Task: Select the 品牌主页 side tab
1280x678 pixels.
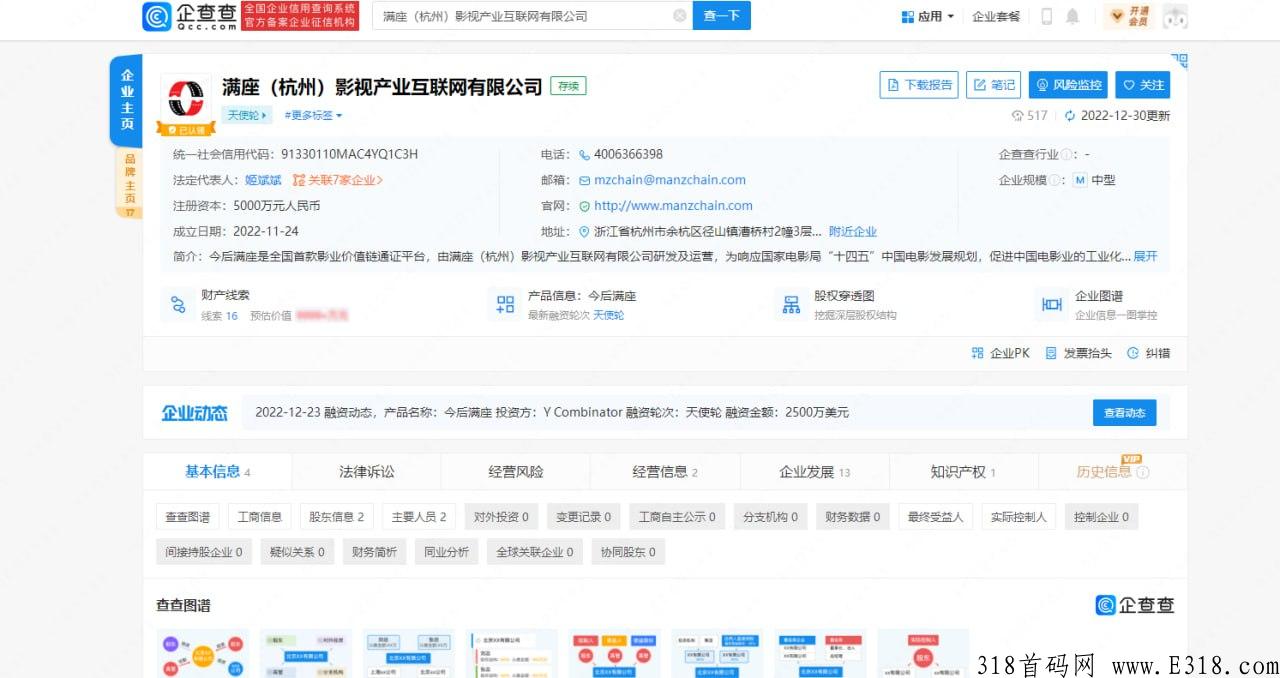Action: [x=129, y=185]
